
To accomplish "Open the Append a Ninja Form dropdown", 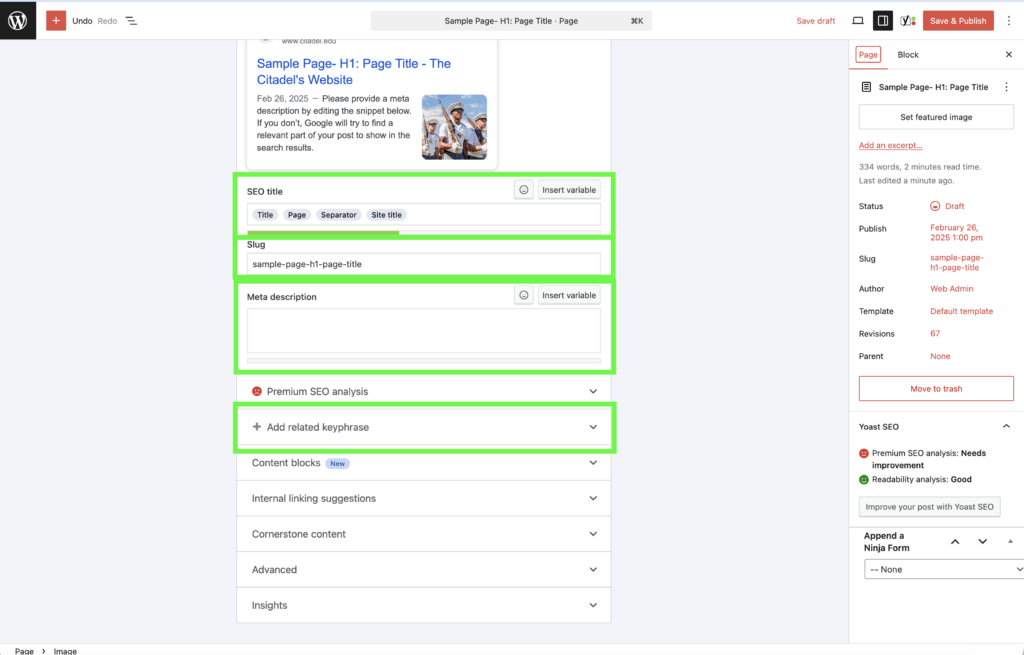I will click(x=941, y=568).
